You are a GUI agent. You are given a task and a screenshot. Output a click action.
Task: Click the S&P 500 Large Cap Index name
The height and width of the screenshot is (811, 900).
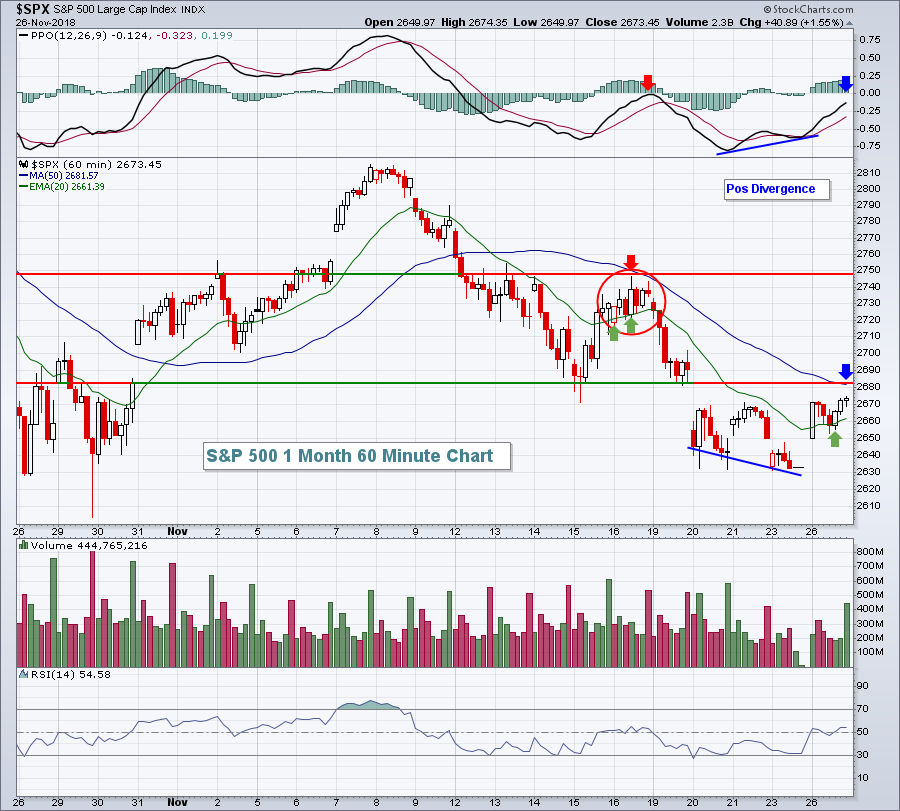coord(116,10)
